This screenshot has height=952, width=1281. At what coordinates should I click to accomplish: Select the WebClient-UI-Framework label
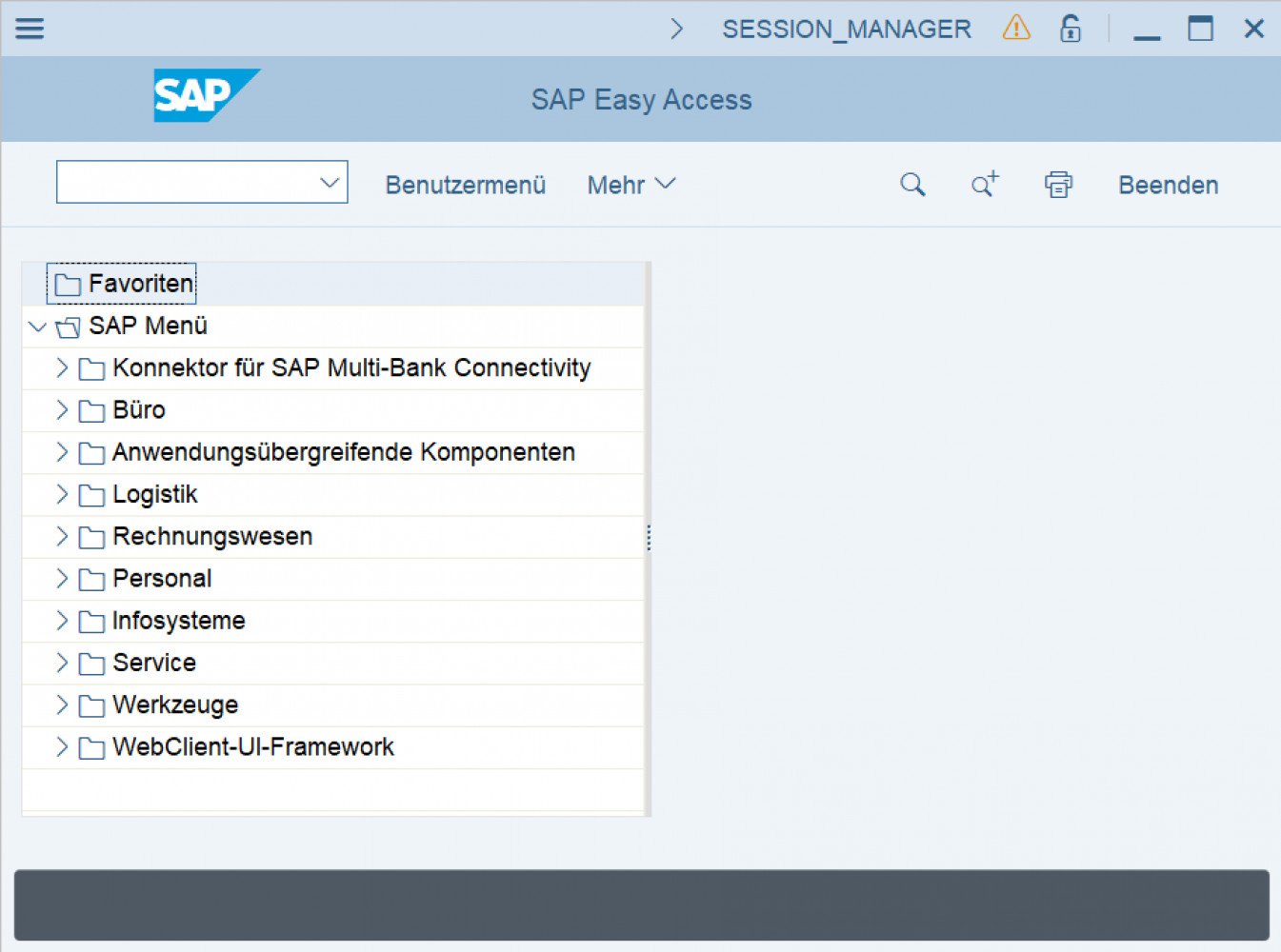point(252,746)
